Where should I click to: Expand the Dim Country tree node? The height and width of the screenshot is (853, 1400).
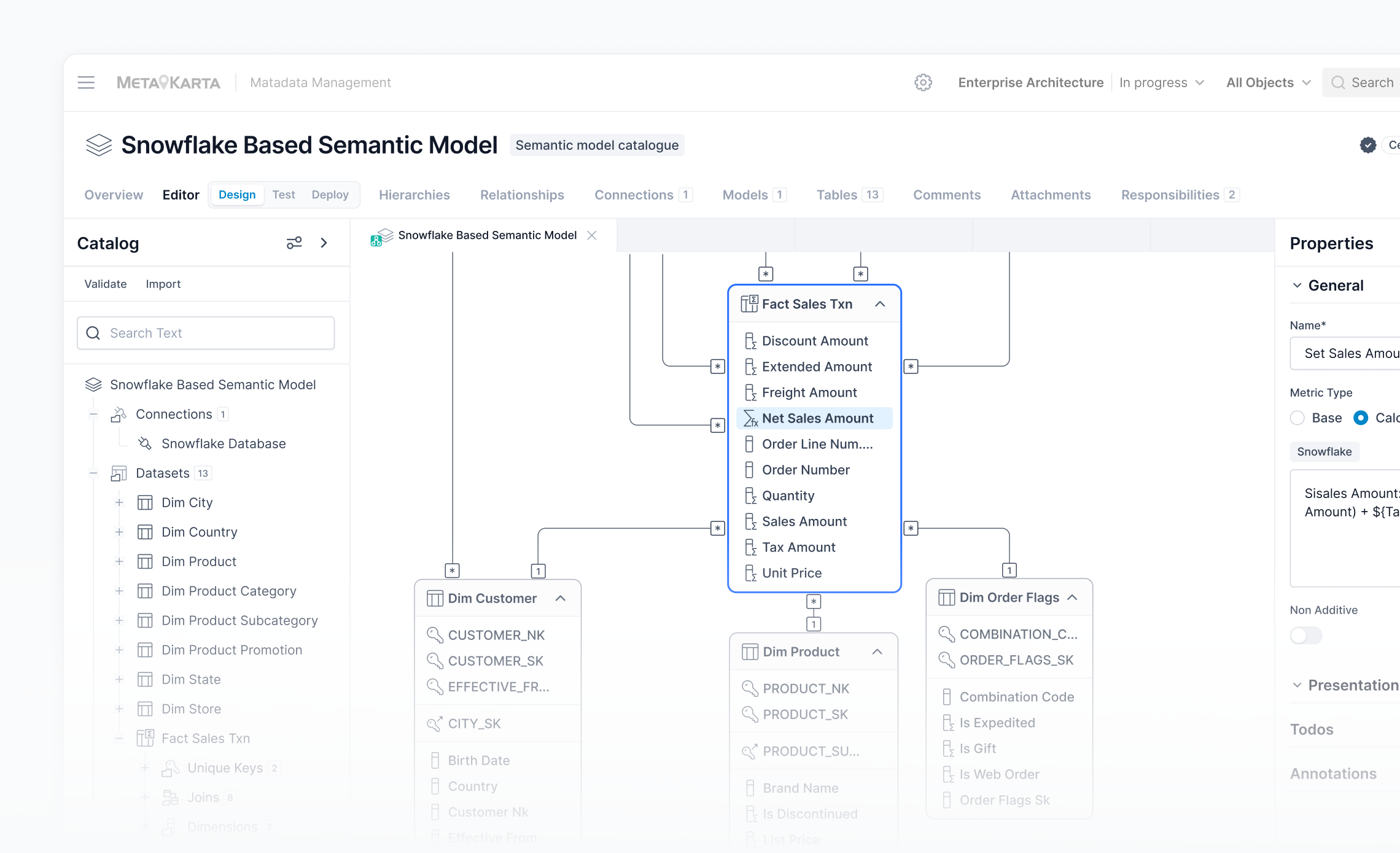point(119,532)
